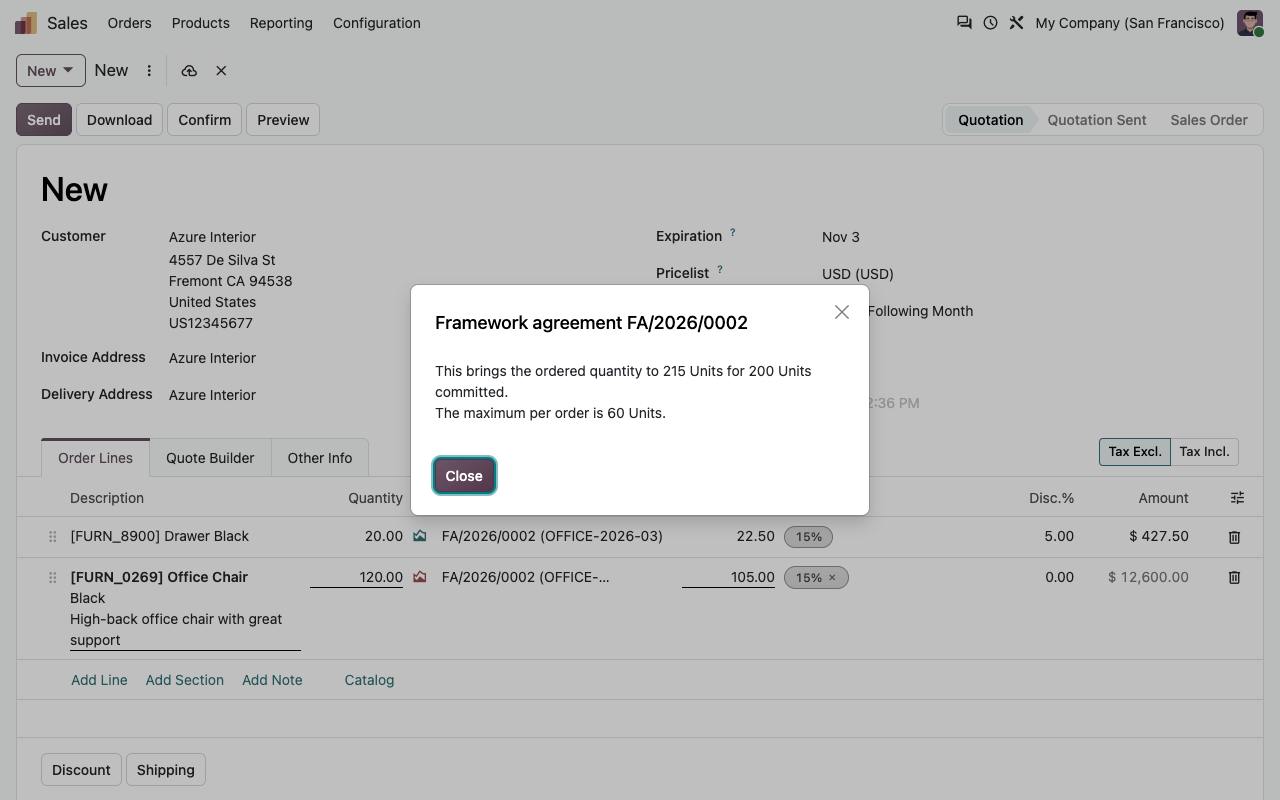Open the Reporting menu
This screenshot has height=800, width=1280.
click(x=281, y=23)
